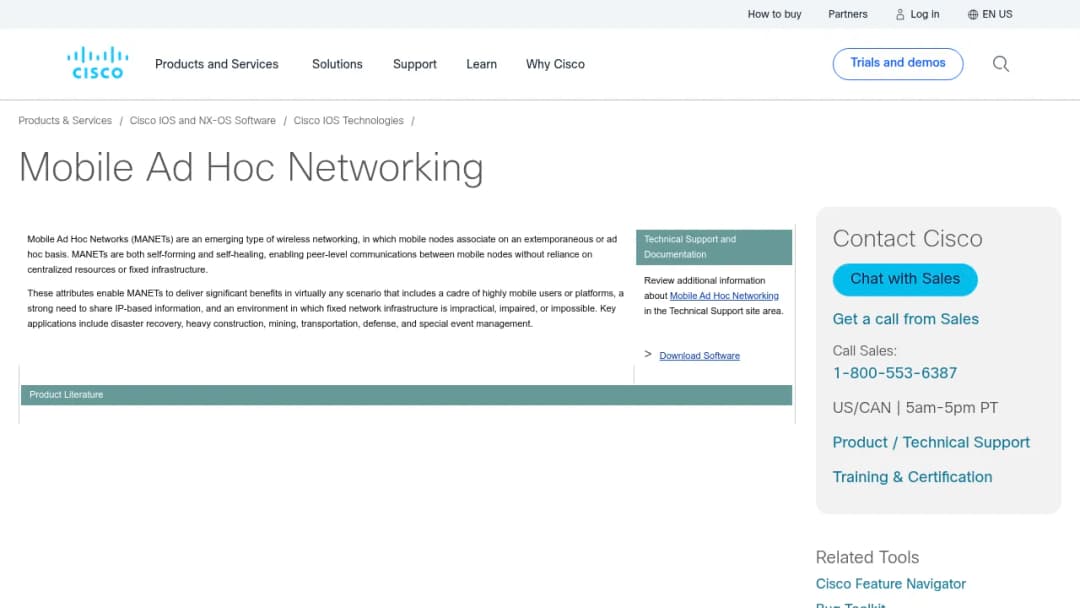Click the US/CAN | 5am-5pm PT text
The width and height of the screenshot is (1080, 608).
tap(915, 408)
